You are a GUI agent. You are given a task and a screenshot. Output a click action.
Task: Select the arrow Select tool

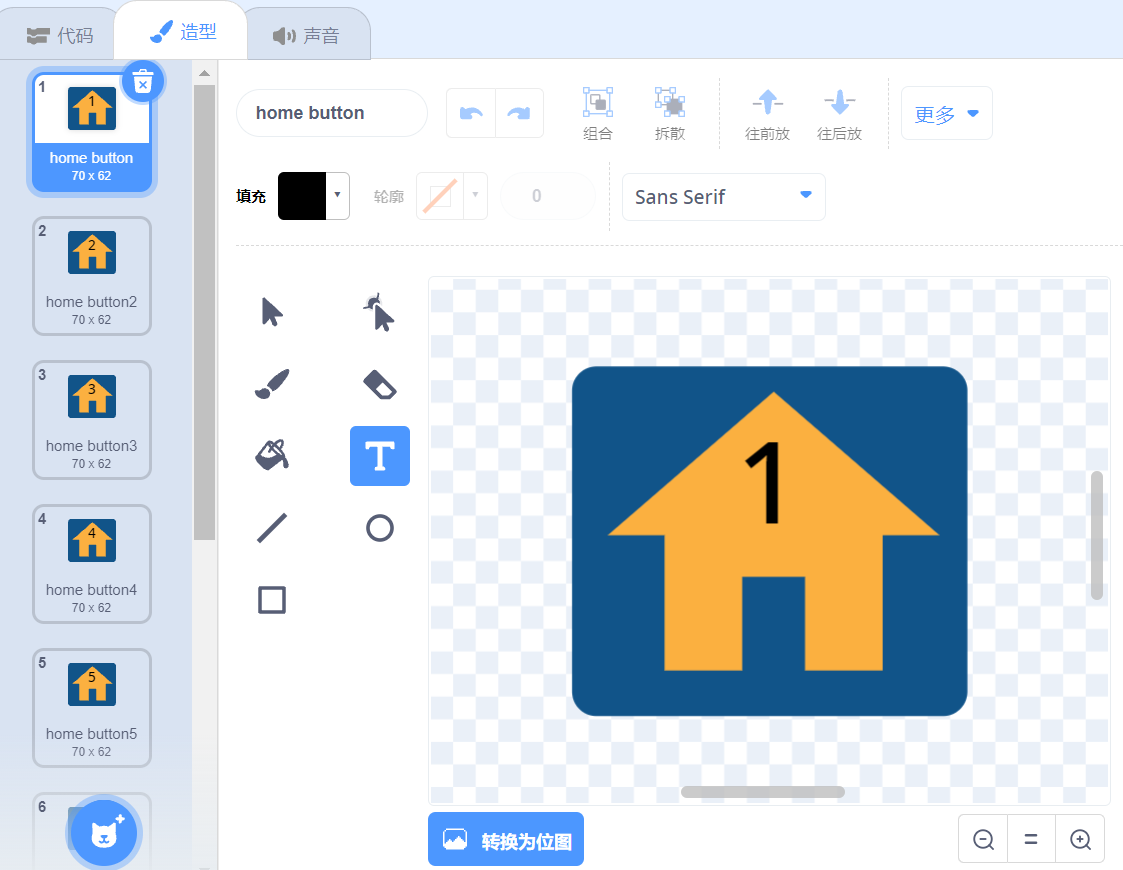pos(271,312)
